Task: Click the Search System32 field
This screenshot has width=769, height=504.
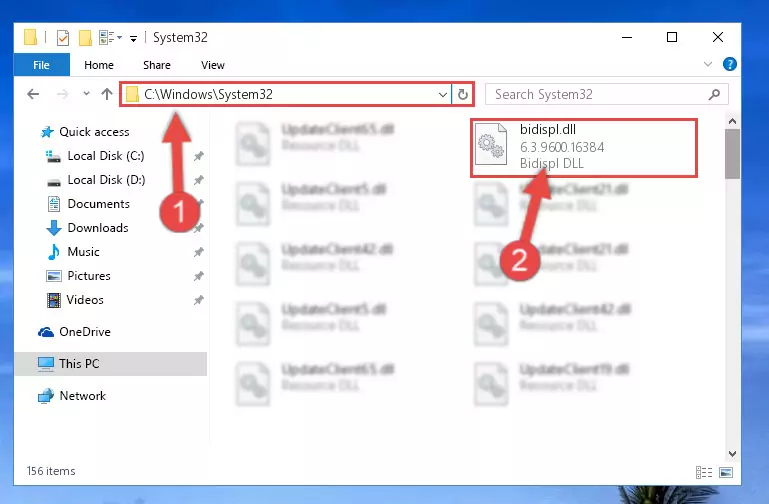Action: pos(607,94)
